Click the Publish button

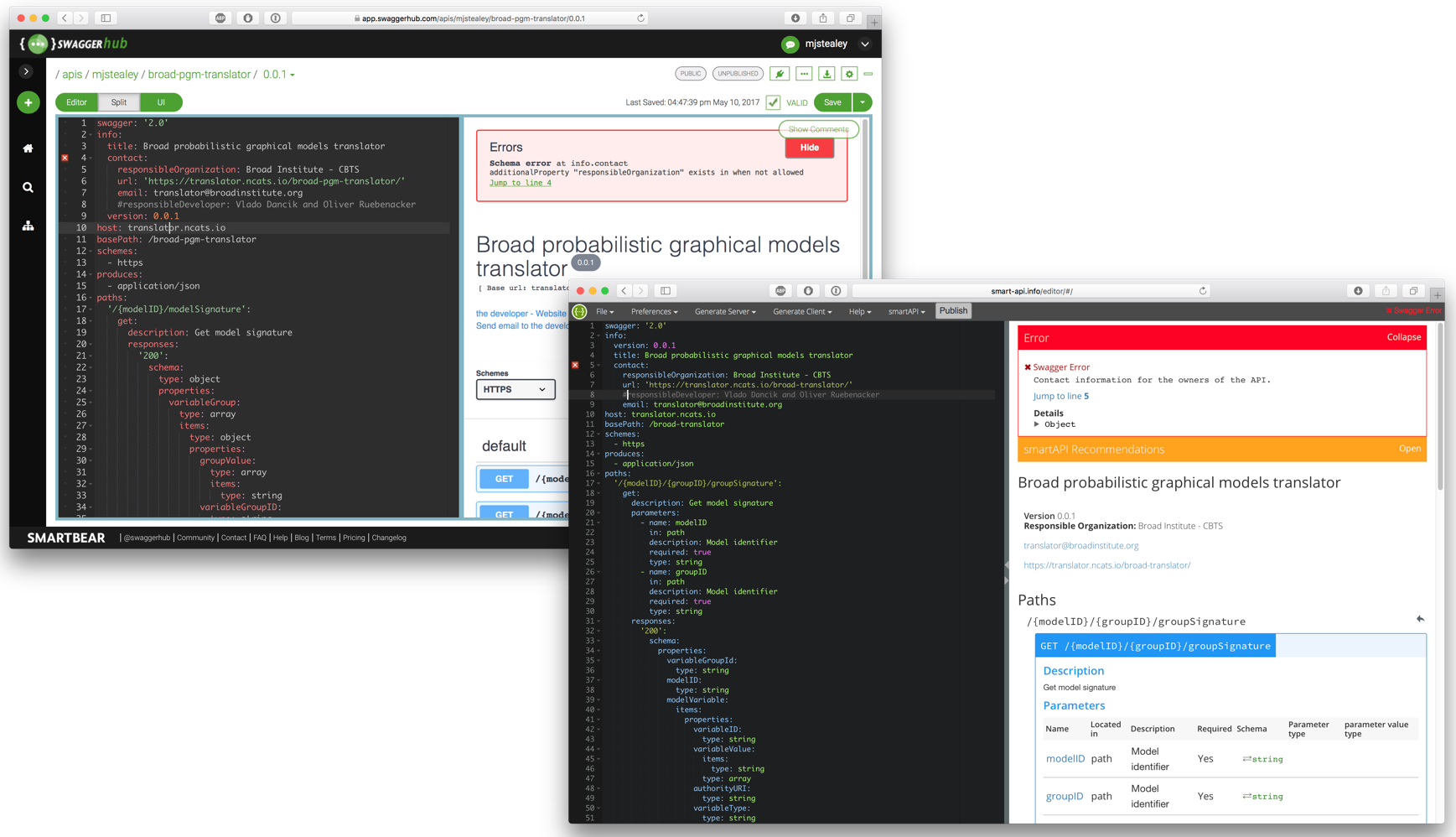pyautogui.click(x=953, y=310)
